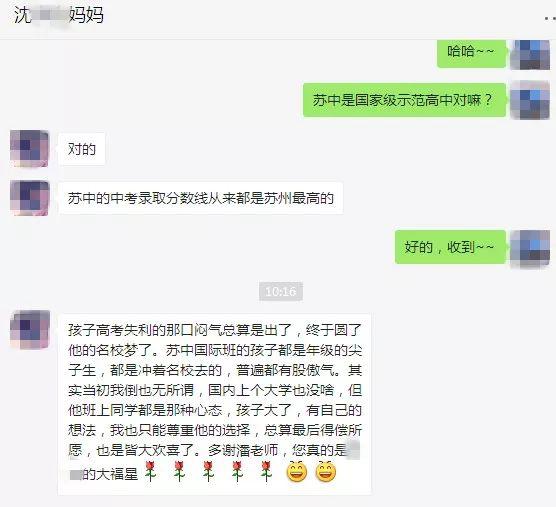Click the contact avatar next to 苏中的中考录取分数线 message

click(29, 198)
